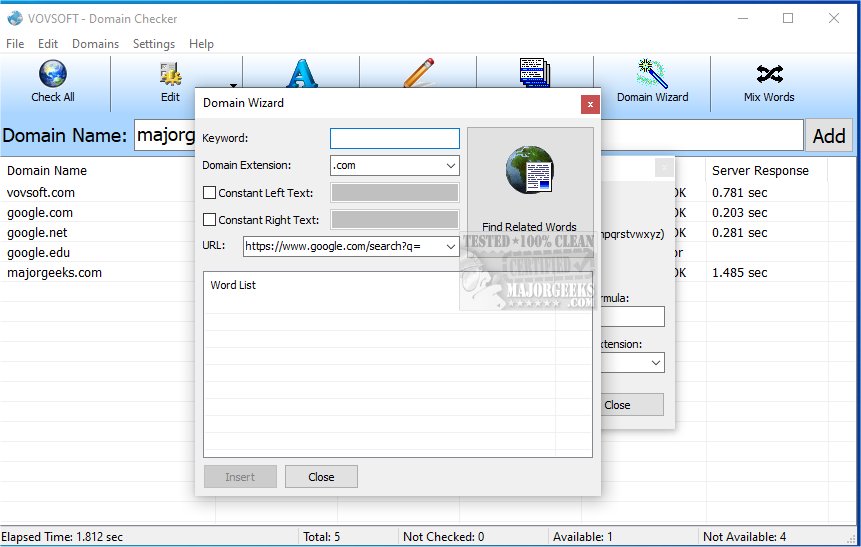The height and width of the screenshot is (547, 861).
Task: Click the stacked documents toolbar icon
Action: coord(535,72)
